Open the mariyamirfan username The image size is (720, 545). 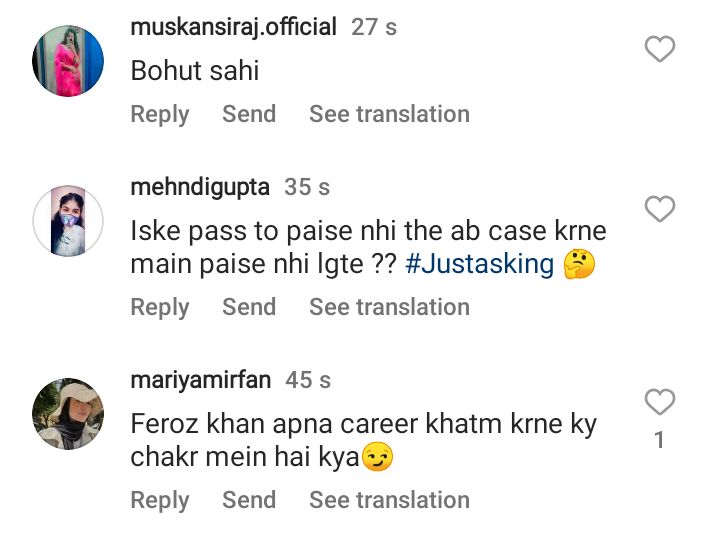(x=201, y=380)
